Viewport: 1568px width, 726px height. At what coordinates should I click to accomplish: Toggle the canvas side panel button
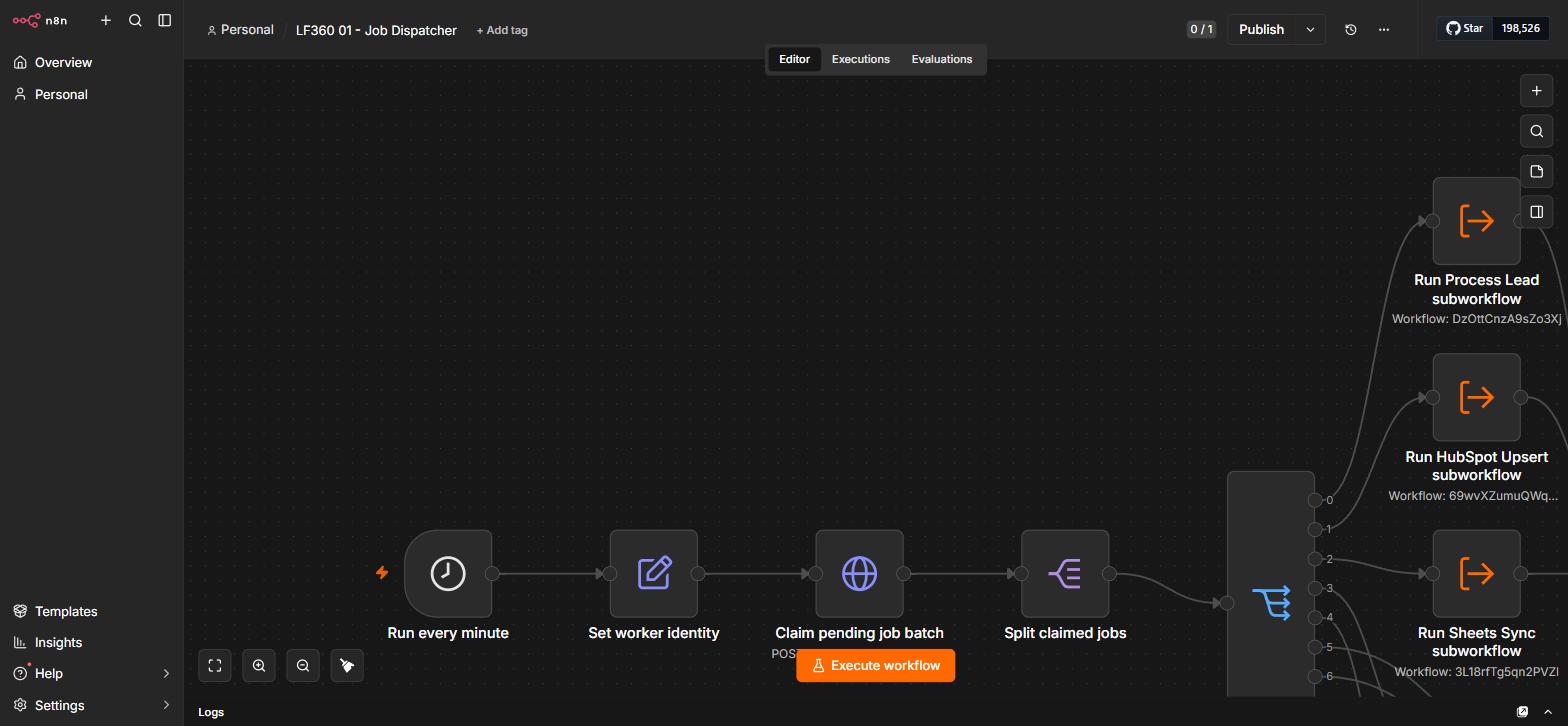(x=1537, y=211)
